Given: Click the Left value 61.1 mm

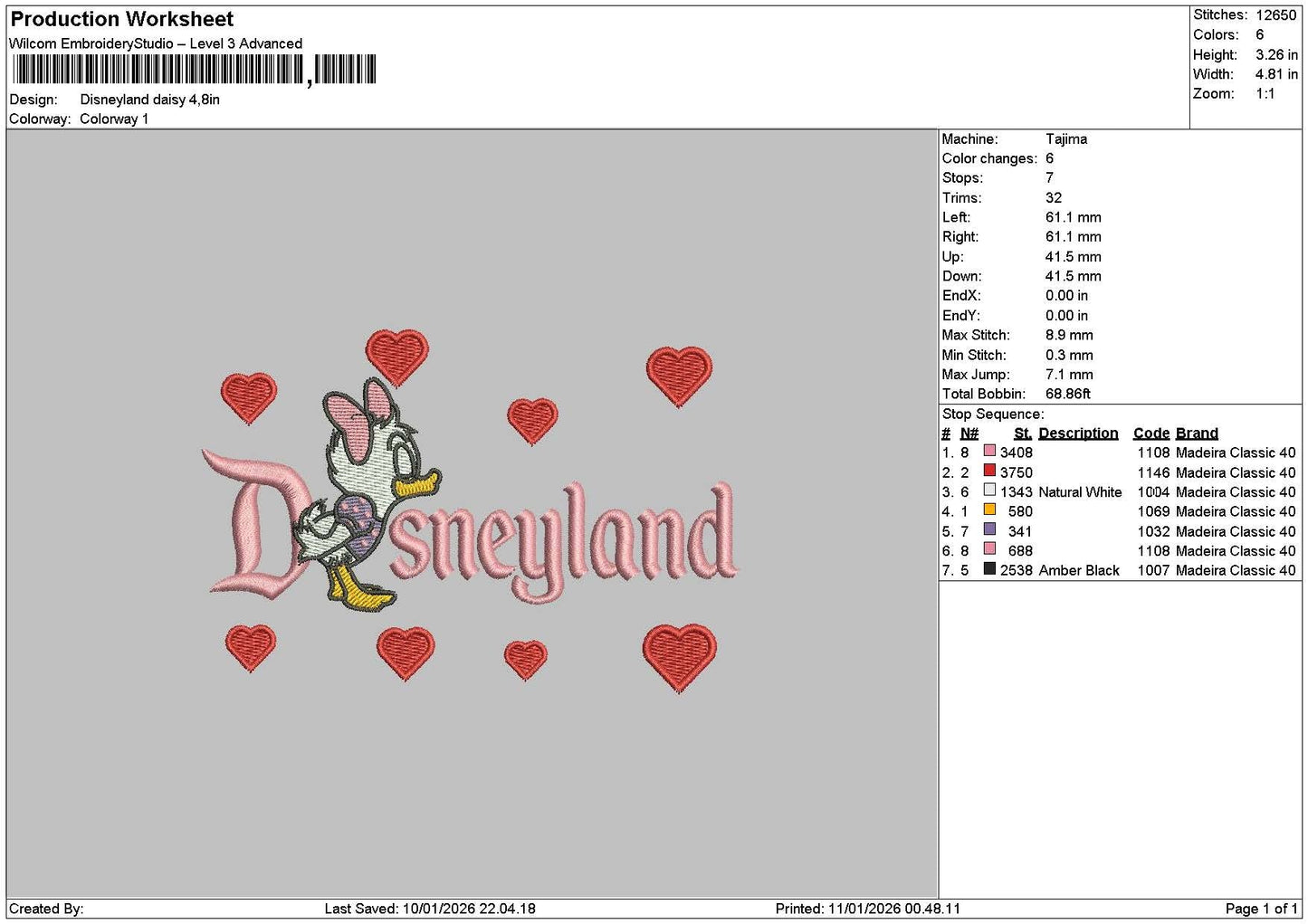Looking at the screenshot, I should click(x=1074, y=218).
